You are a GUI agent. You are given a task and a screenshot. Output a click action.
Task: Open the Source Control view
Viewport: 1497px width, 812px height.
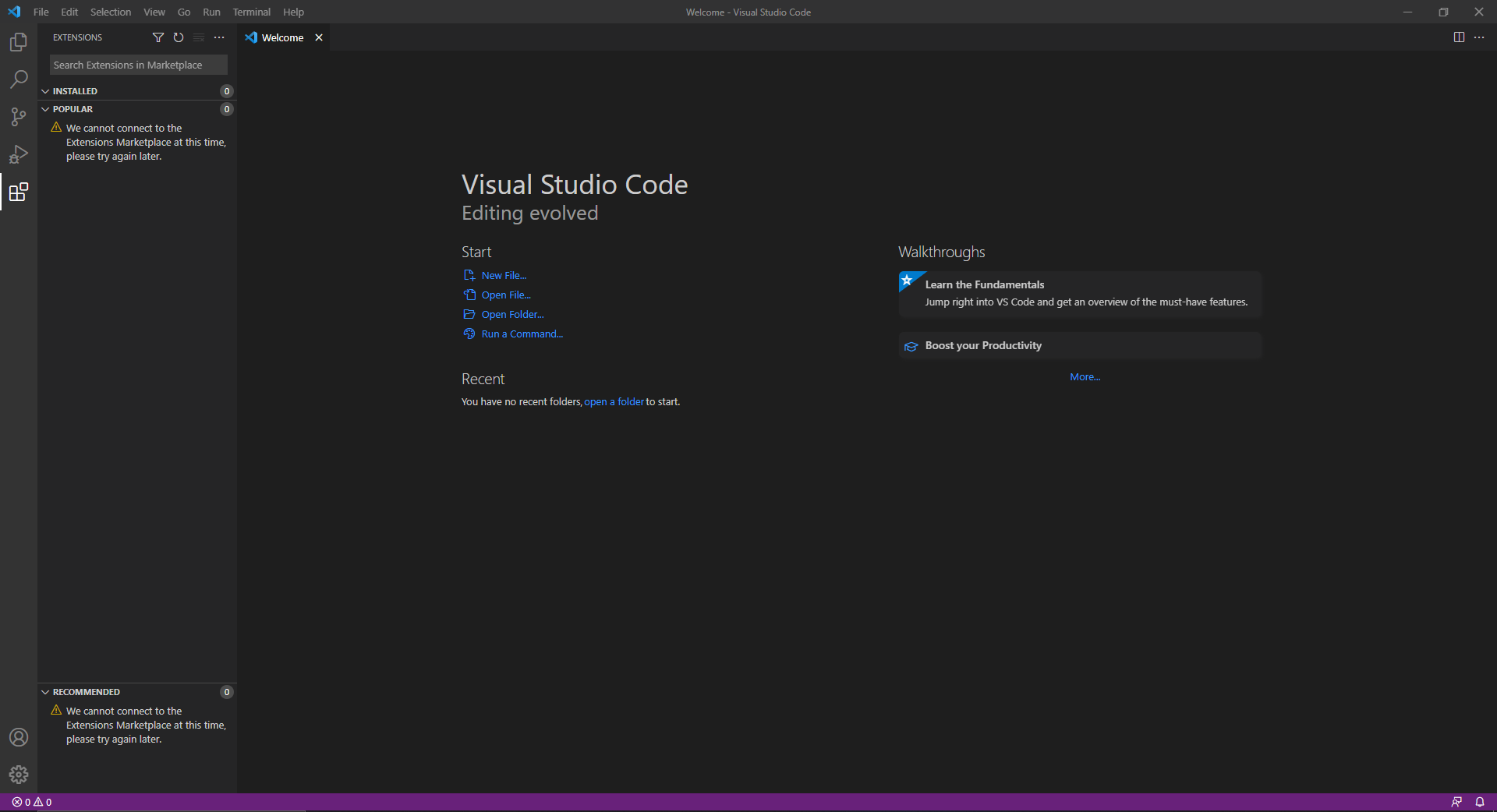[x=19, y=117]
